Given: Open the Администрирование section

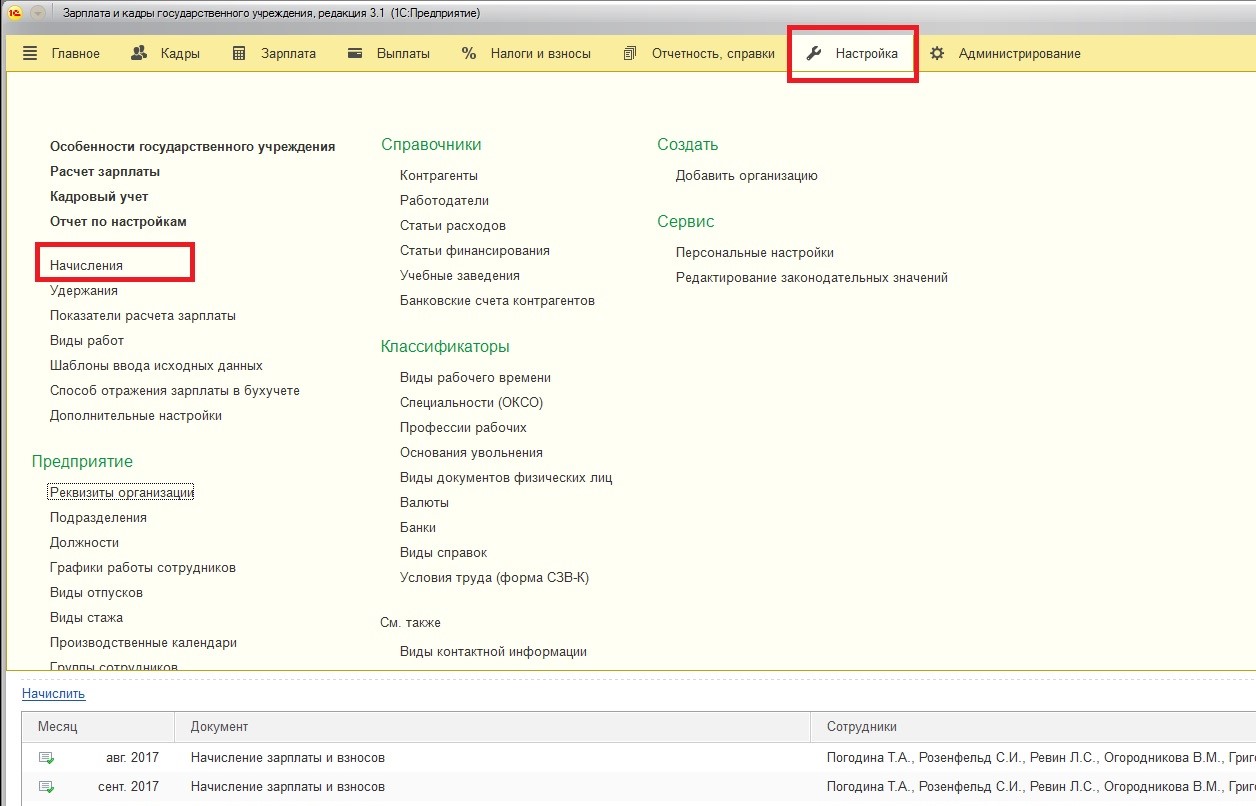Looking at the screenshot, I should pos(1020,54).
